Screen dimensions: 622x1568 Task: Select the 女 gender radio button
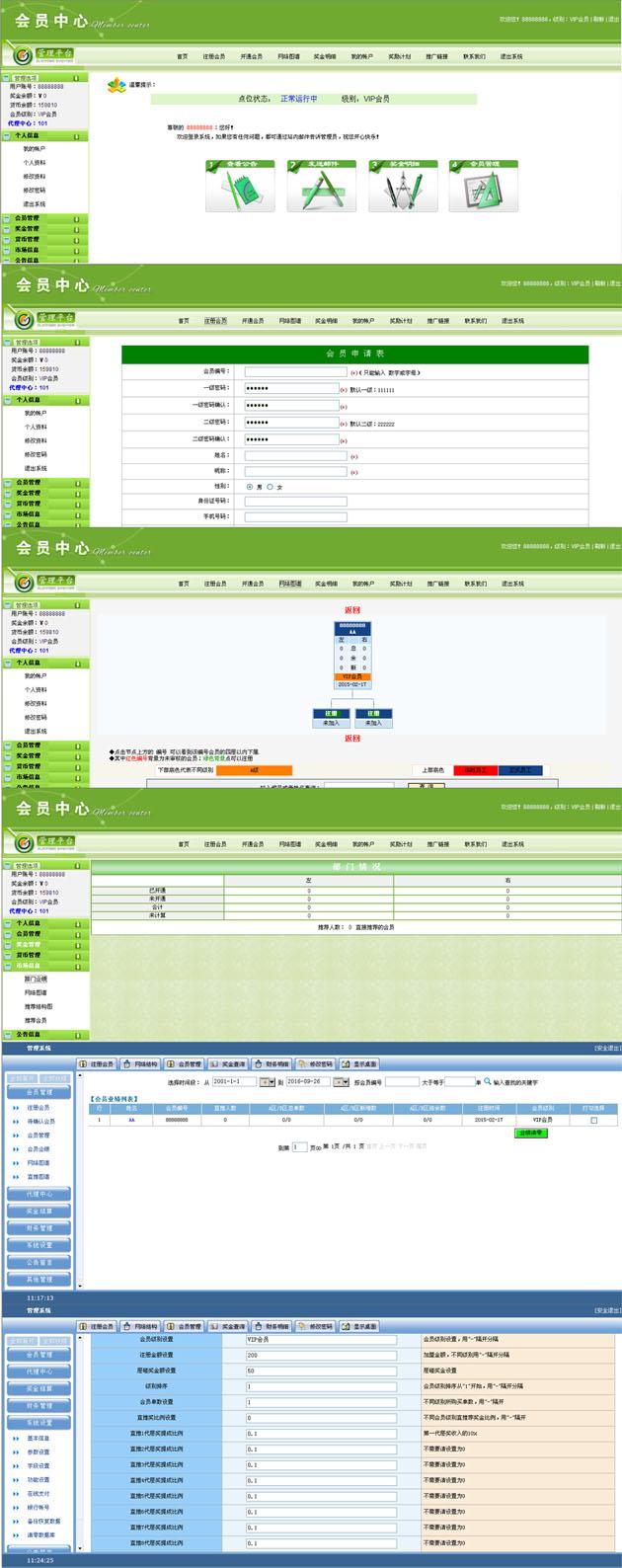click(270, 487)
